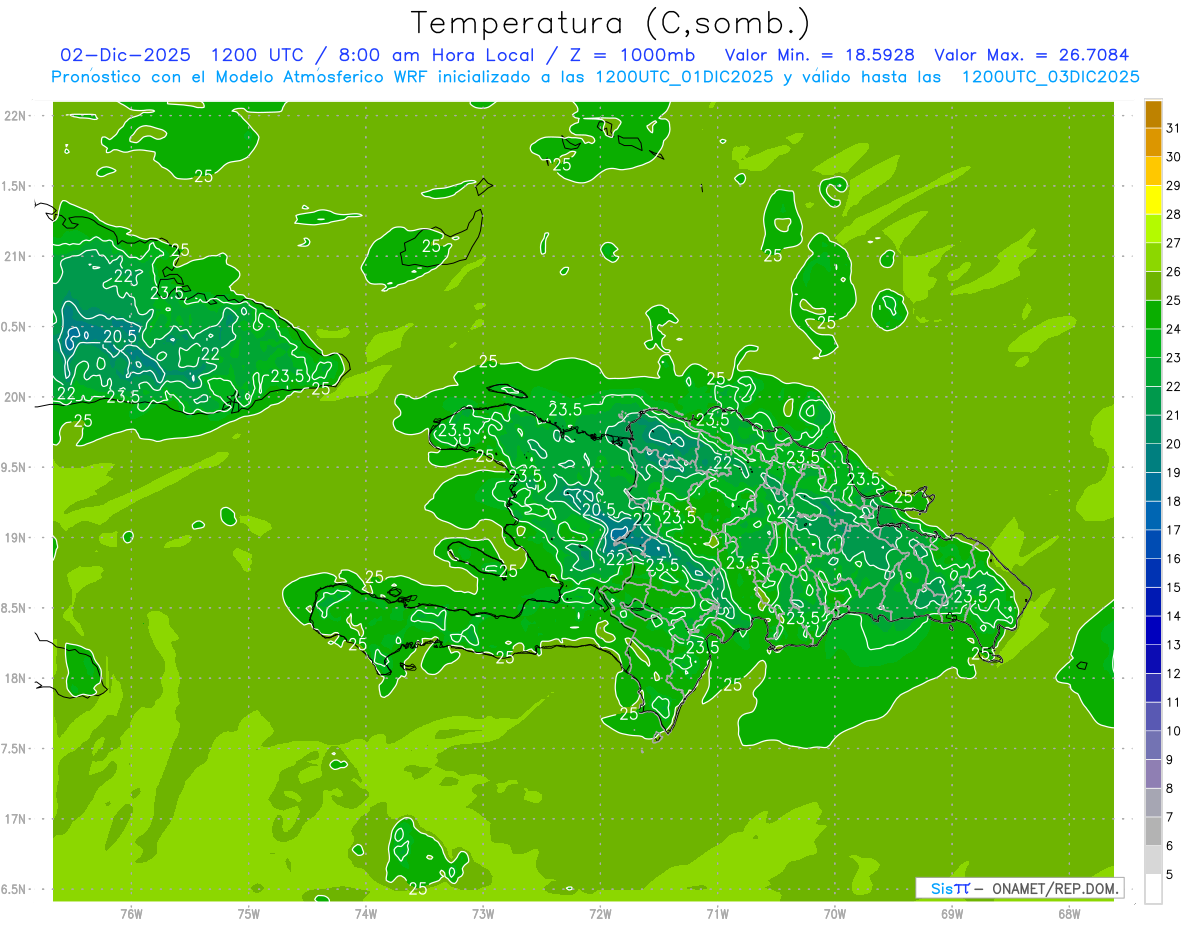The width and height of the screenshot is (1200, 927).
Task: Select the dark blue legend swatch between 13 and 14
Action: (1153, 631)
